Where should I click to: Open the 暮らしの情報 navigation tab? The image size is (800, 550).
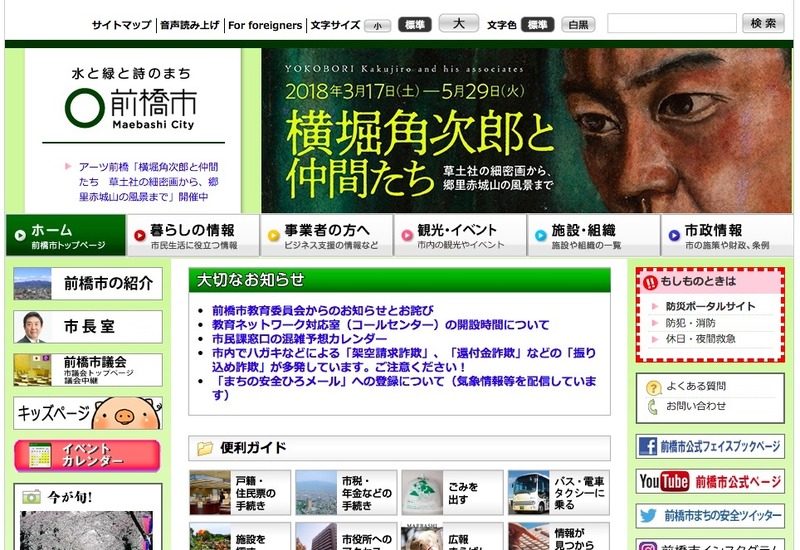[193, 235]
